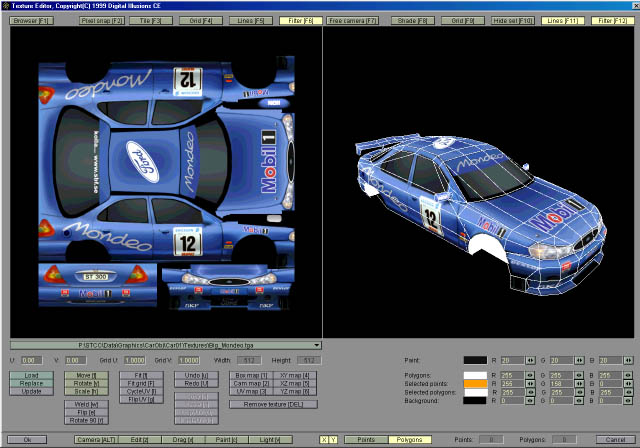This screenshot has height=448, width=640.
Task: Click the Grid V value field
Action: pyautogui.click(x=189, y=360)
